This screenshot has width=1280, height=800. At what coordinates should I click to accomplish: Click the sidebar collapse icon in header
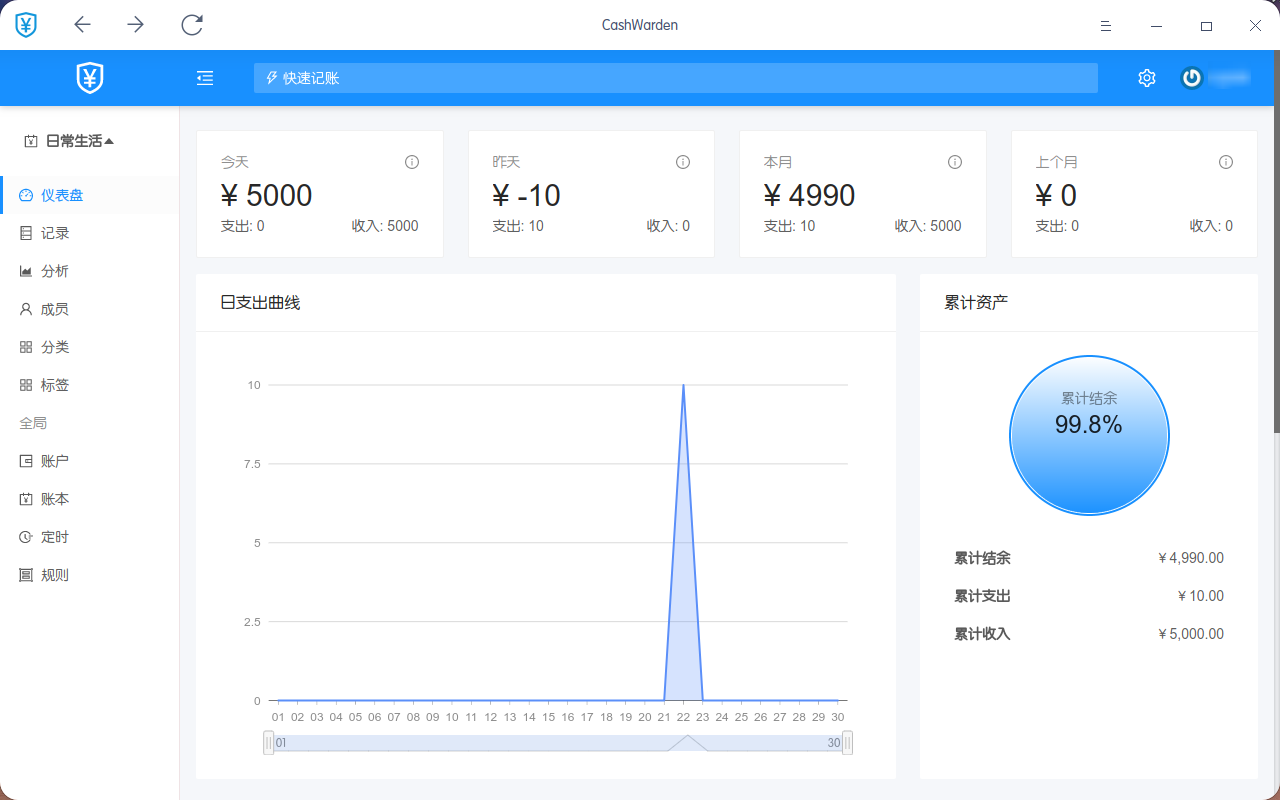(205, 78)
